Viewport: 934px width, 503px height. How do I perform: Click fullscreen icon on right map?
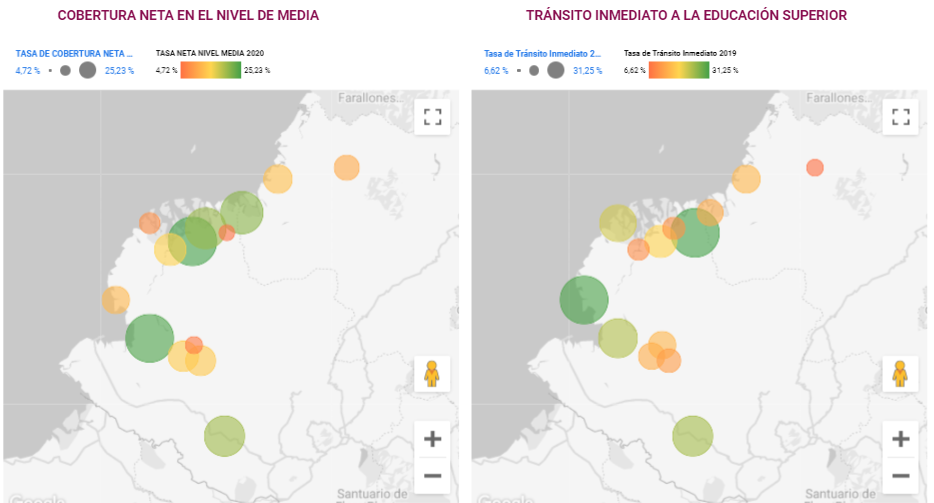[900, 116]
